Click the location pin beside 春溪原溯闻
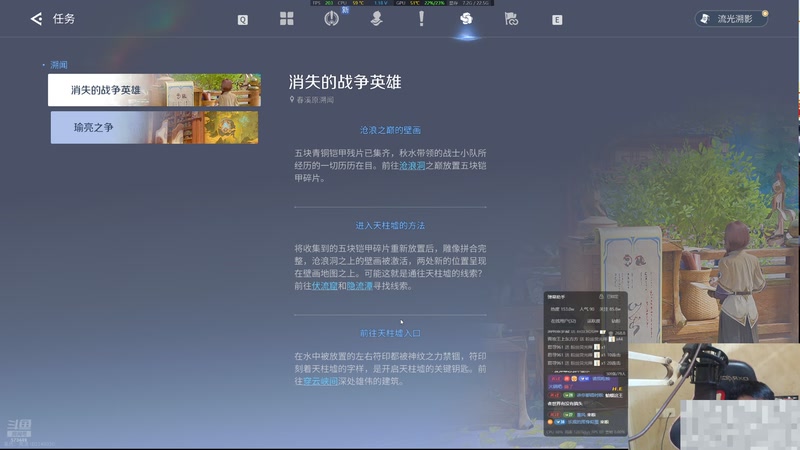The height and width of the screenshot is (450, 800). [x=292, y=99]
